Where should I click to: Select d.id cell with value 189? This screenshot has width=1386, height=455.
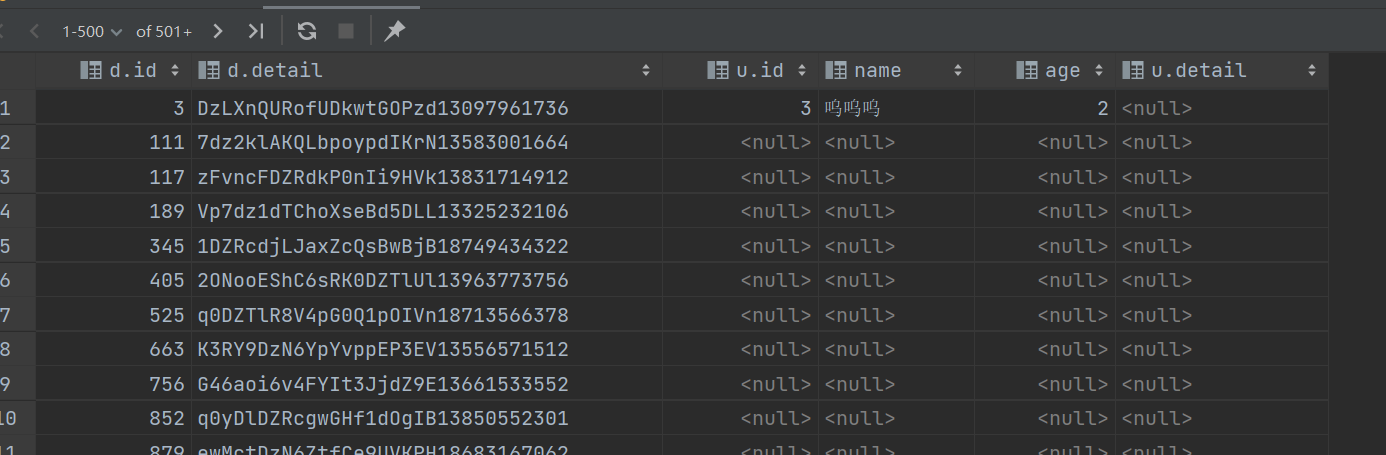pyautogui.click(x=114, y=212)
